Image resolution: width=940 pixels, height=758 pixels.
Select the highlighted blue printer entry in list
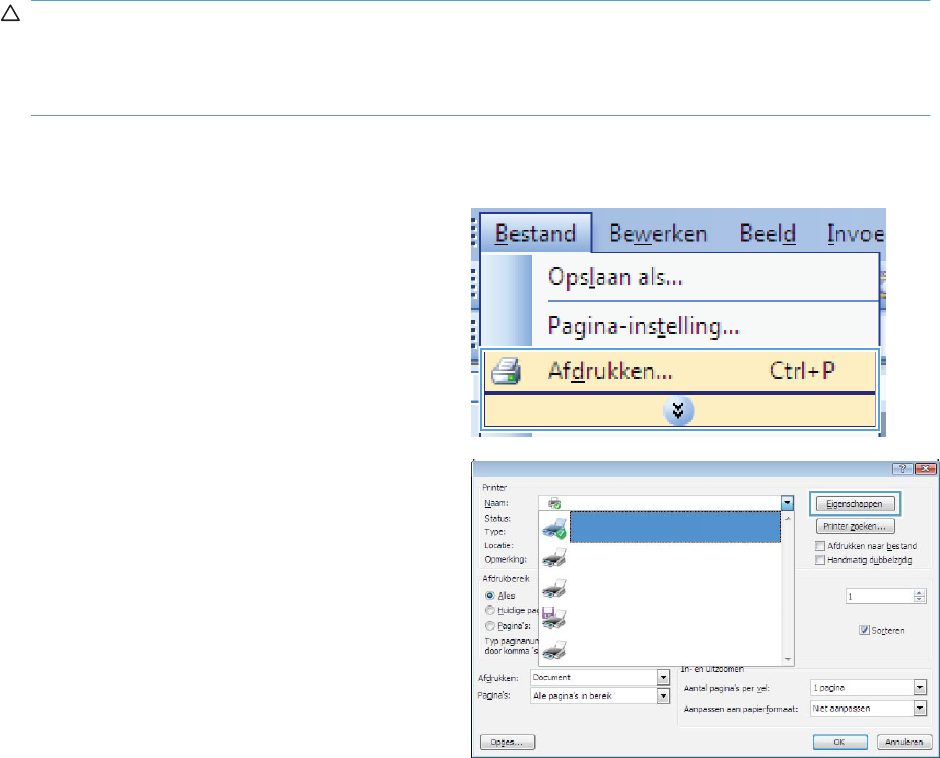tap(675, 528)
